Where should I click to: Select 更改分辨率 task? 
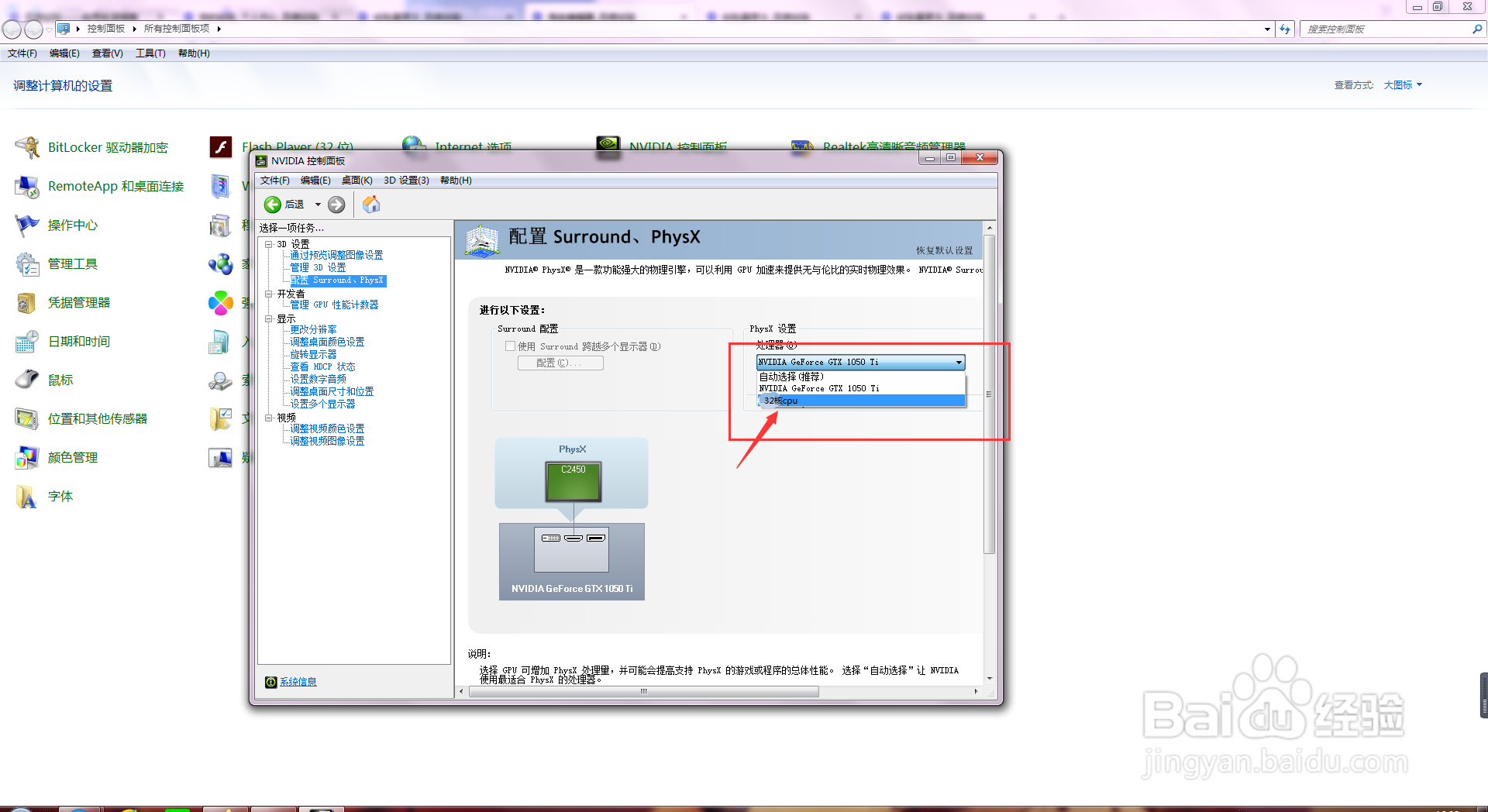pos(313,329)
